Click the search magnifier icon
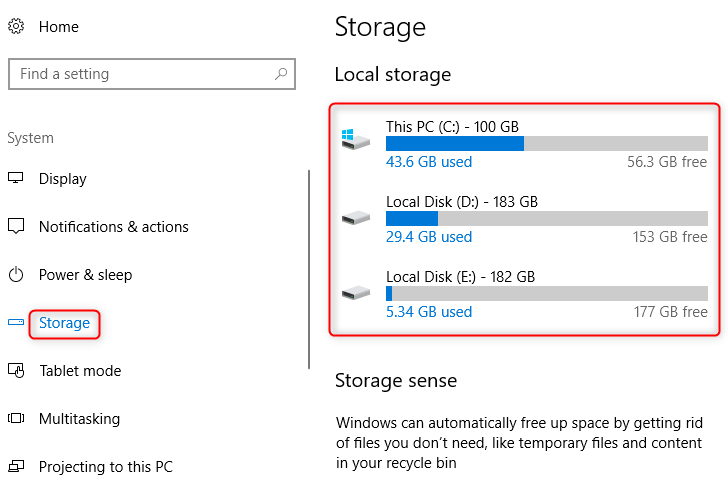The height and width of the screenshot is (479, 728). click(x=282, y=74)
